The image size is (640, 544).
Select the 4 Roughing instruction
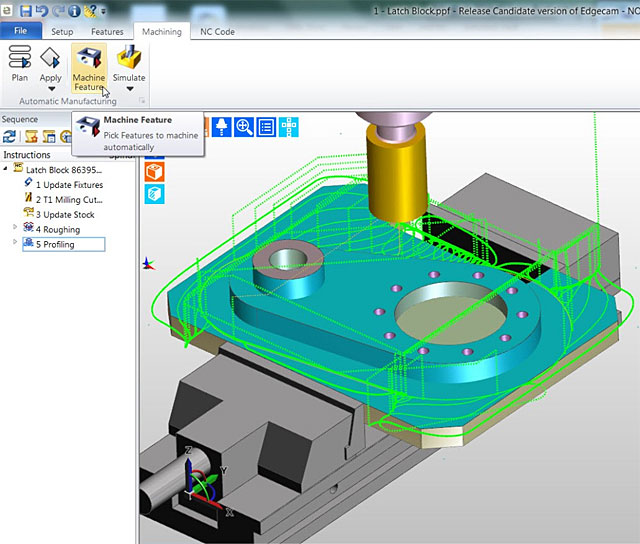pos(58,229)
